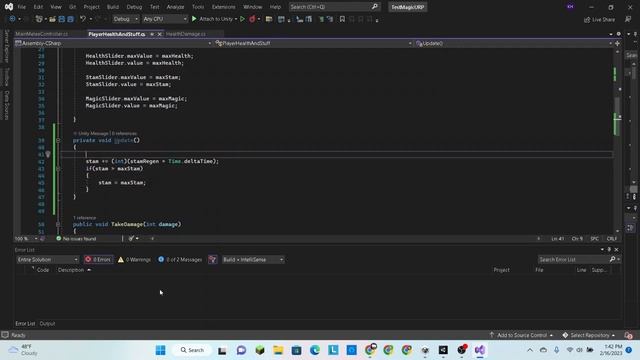This screenshot has width=640, height=360.
Task: Click the Visual Studio logo icon
Action: pyautogui.click(x=9, y=7)
